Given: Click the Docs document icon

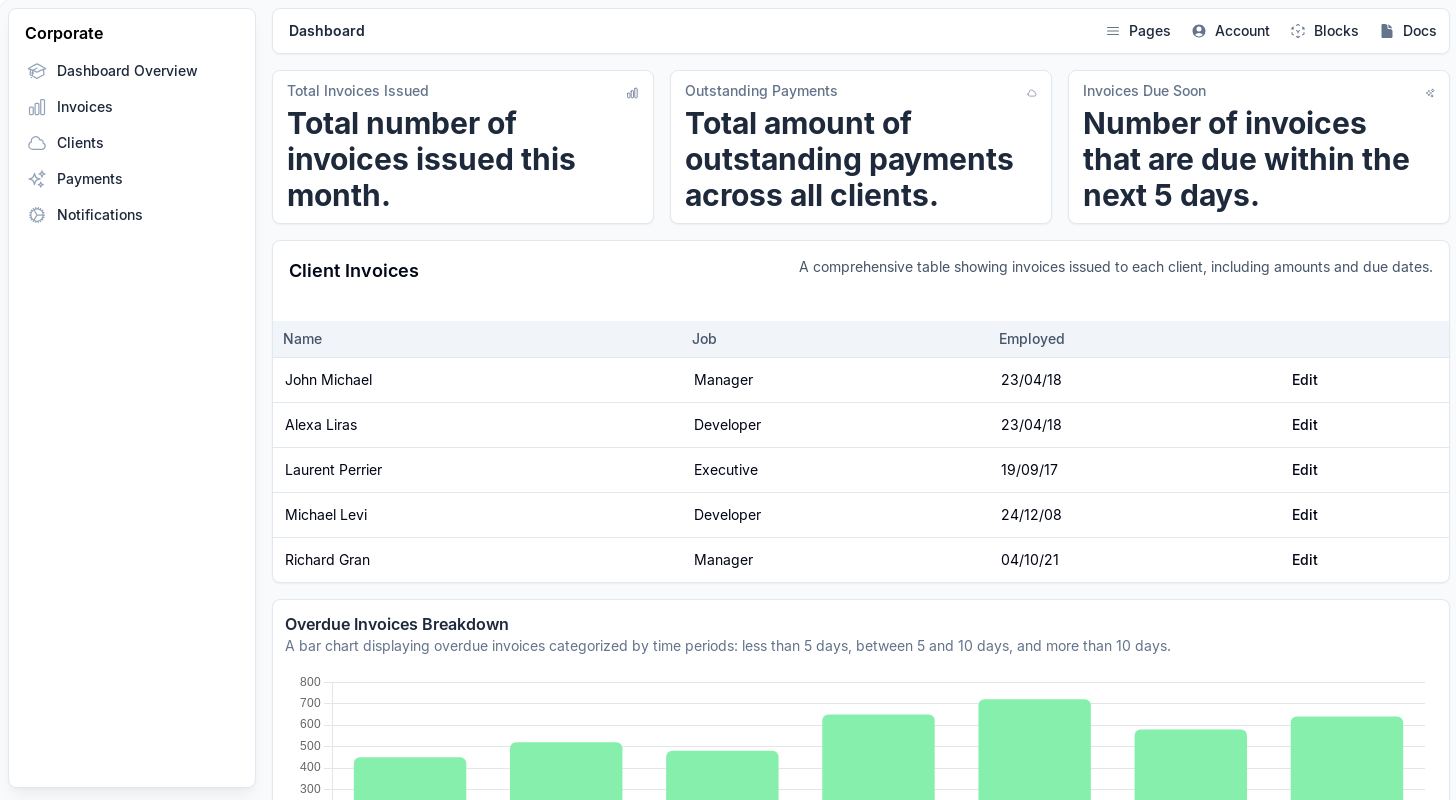Looking at the screenshot, I should [1387, 31].
